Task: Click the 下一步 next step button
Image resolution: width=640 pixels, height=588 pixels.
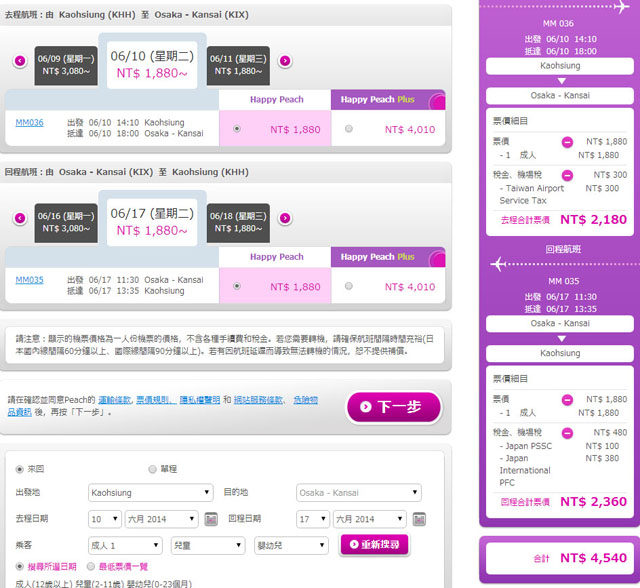Action: pos(394,407)
